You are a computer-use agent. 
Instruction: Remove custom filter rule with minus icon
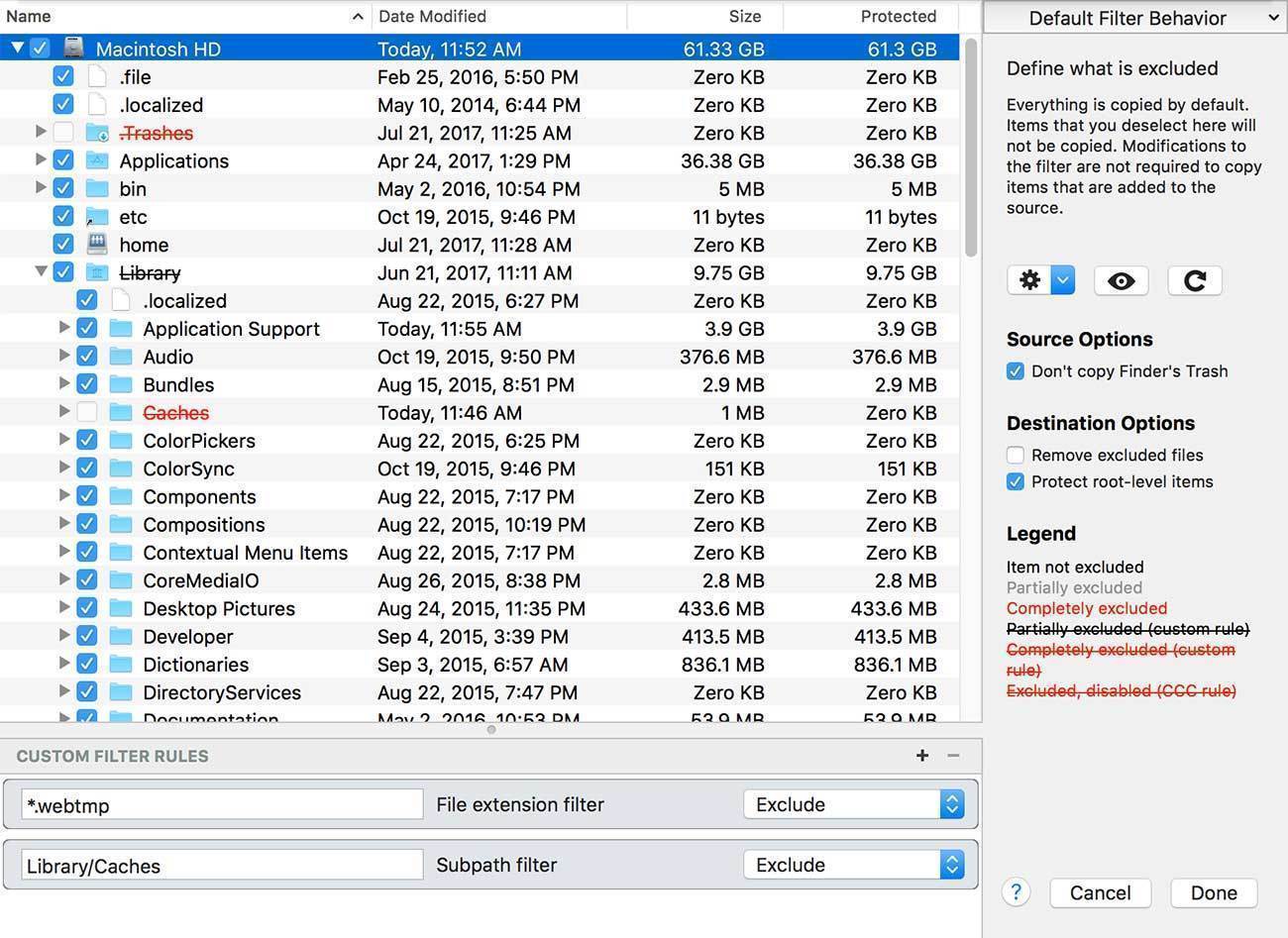coord(953,756)
